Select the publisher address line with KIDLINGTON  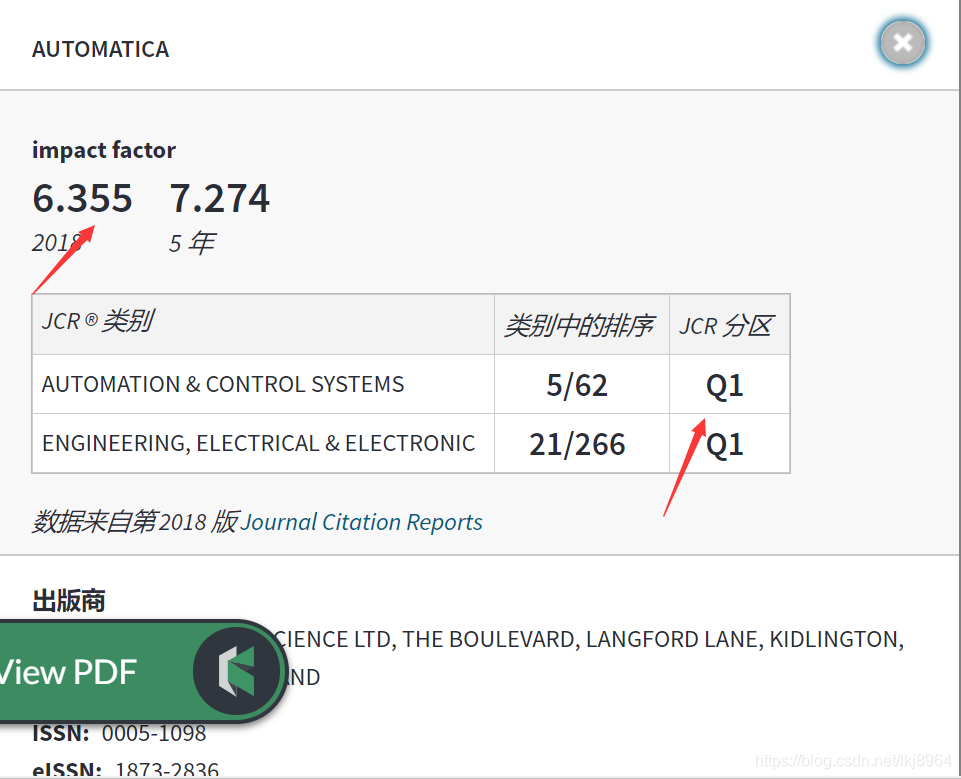click(x=588, y=639)
